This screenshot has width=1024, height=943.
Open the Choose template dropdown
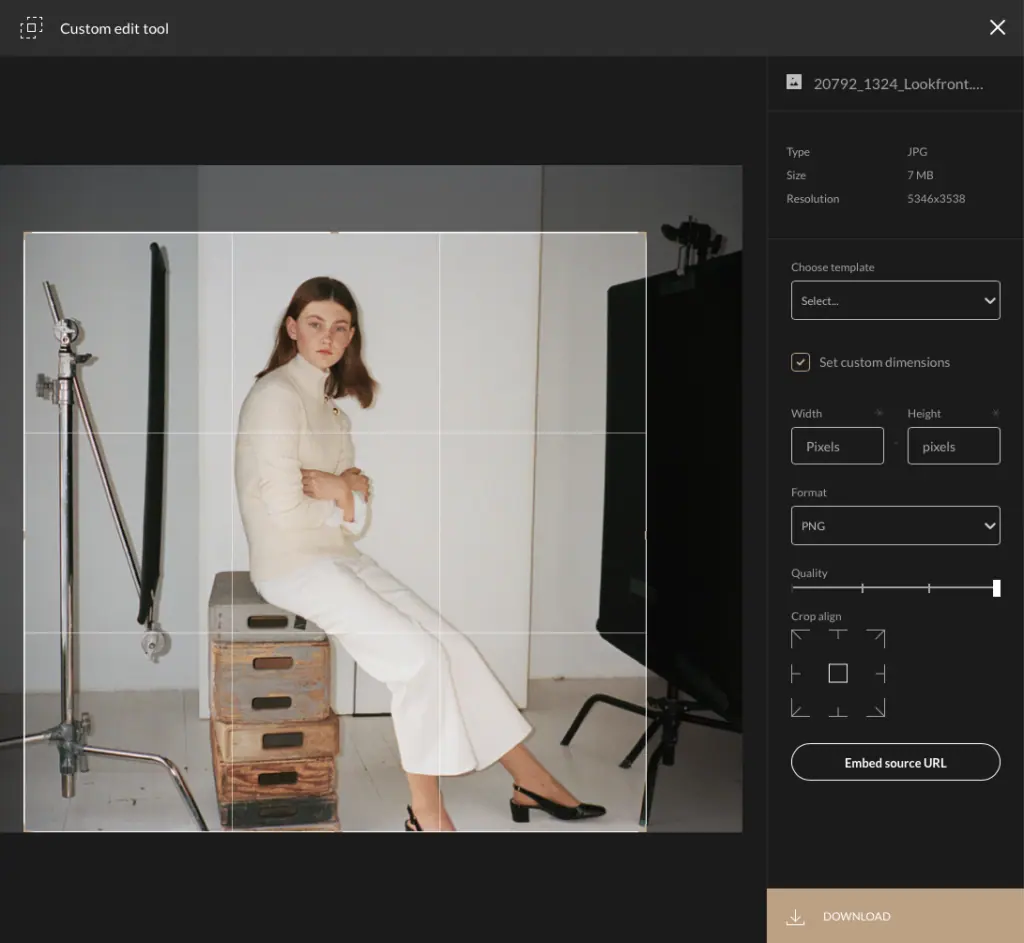tap(895, 300)
